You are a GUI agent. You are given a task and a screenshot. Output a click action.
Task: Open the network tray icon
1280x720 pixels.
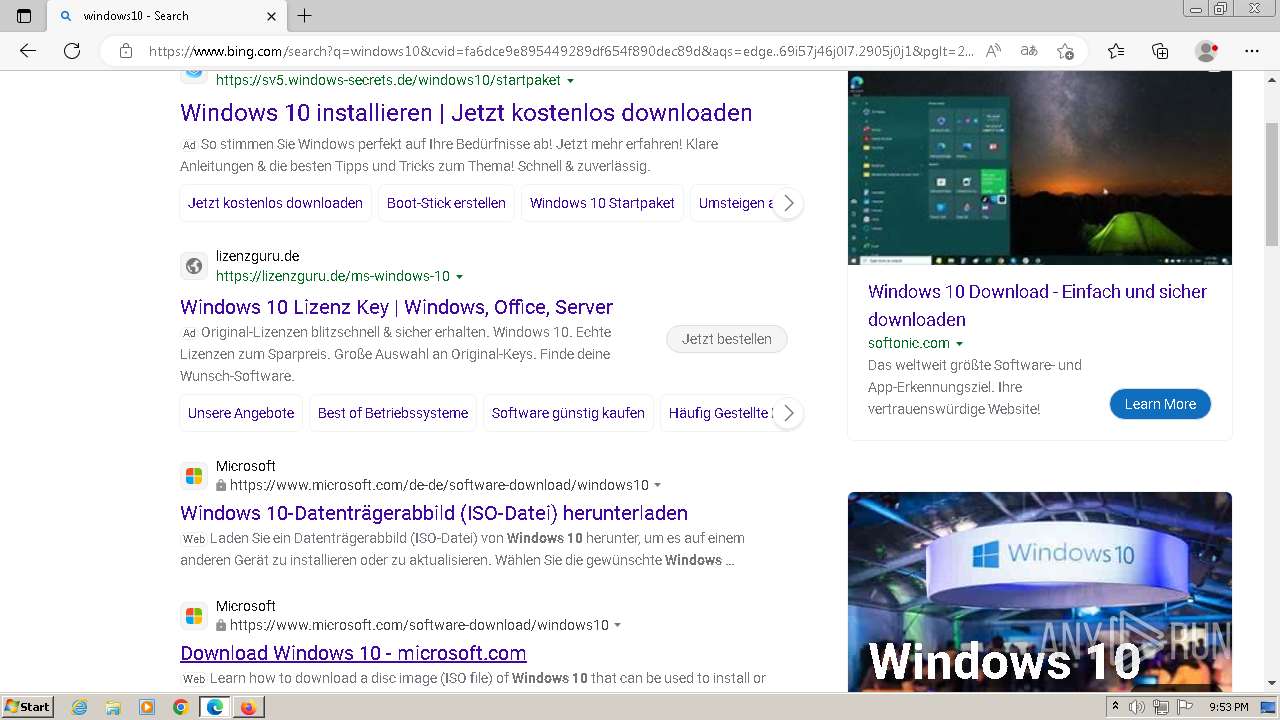pyautogui.click(x=1161, y=707)
